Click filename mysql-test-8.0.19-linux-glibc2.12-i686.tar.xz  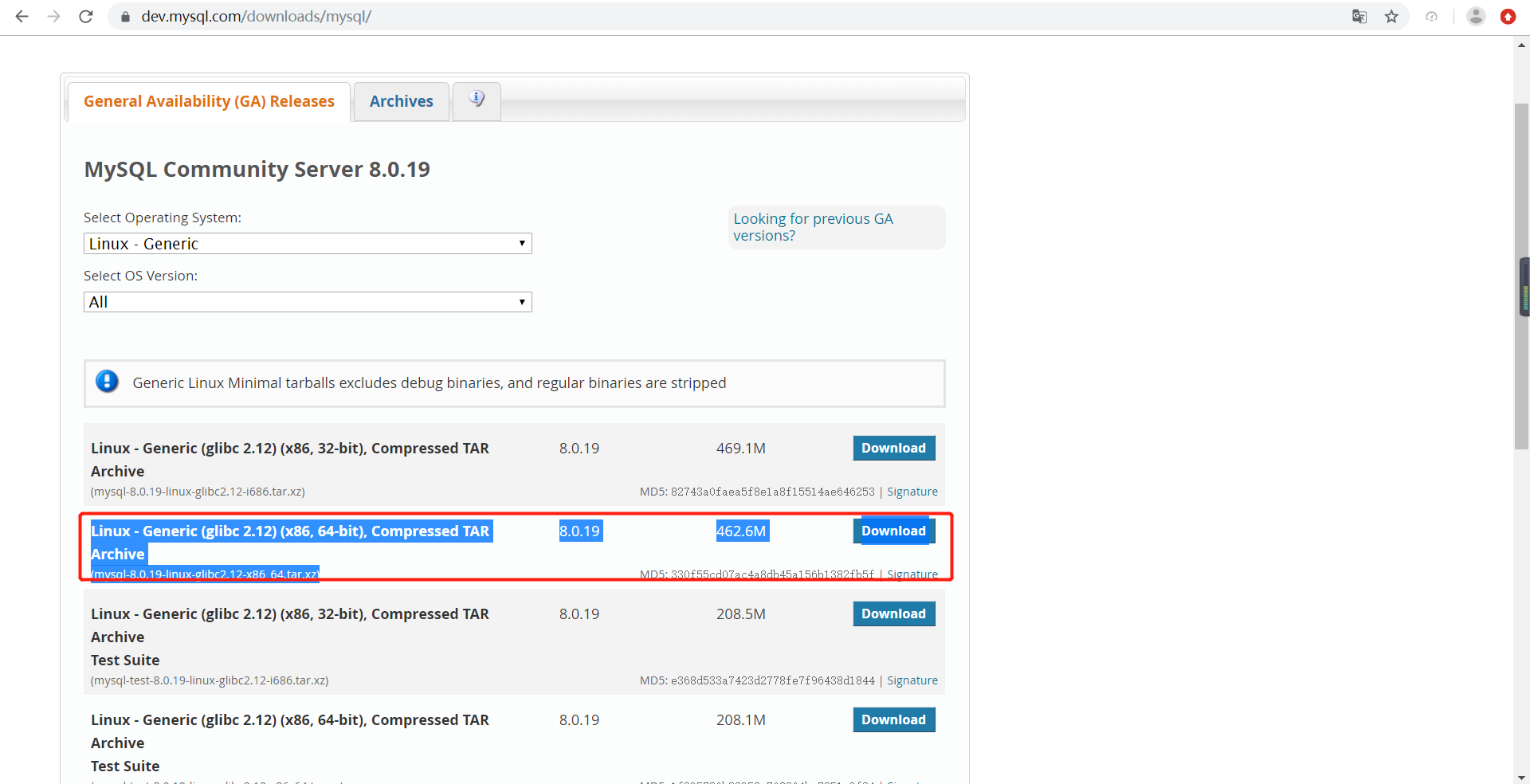tap(210, 680)
